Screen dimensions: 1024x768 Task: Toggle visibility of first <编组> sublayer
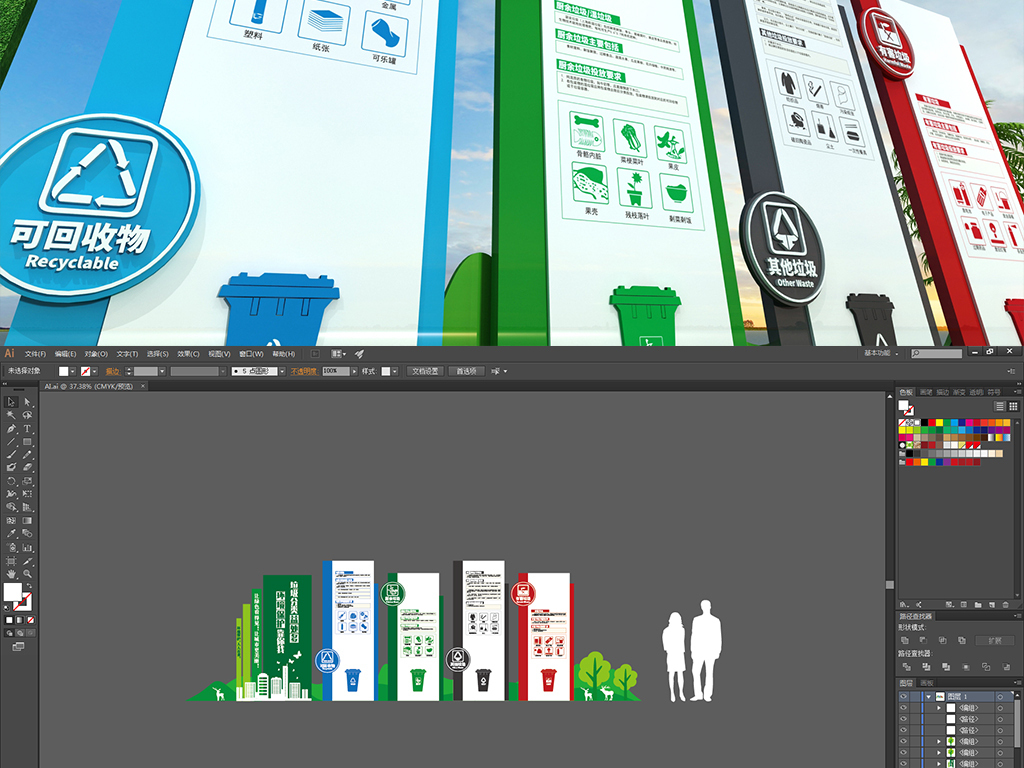coord(903,707)
